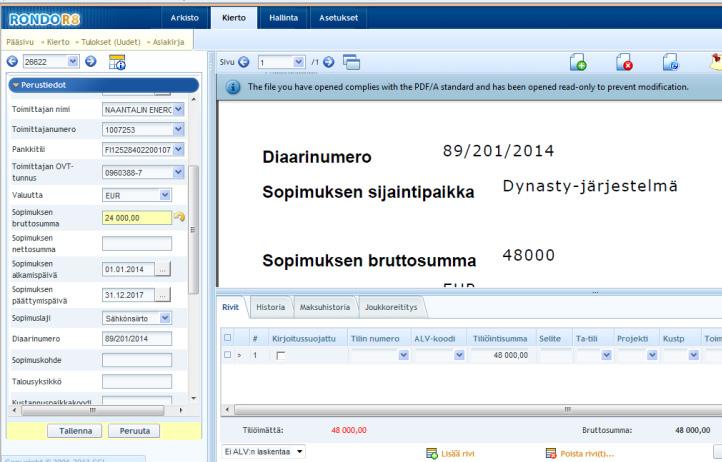Viewport: 722px width, 462px height.
Task: Click the Sopimuksen nettosumma input field
Action: pyautogui.click(x=137, y=243)
